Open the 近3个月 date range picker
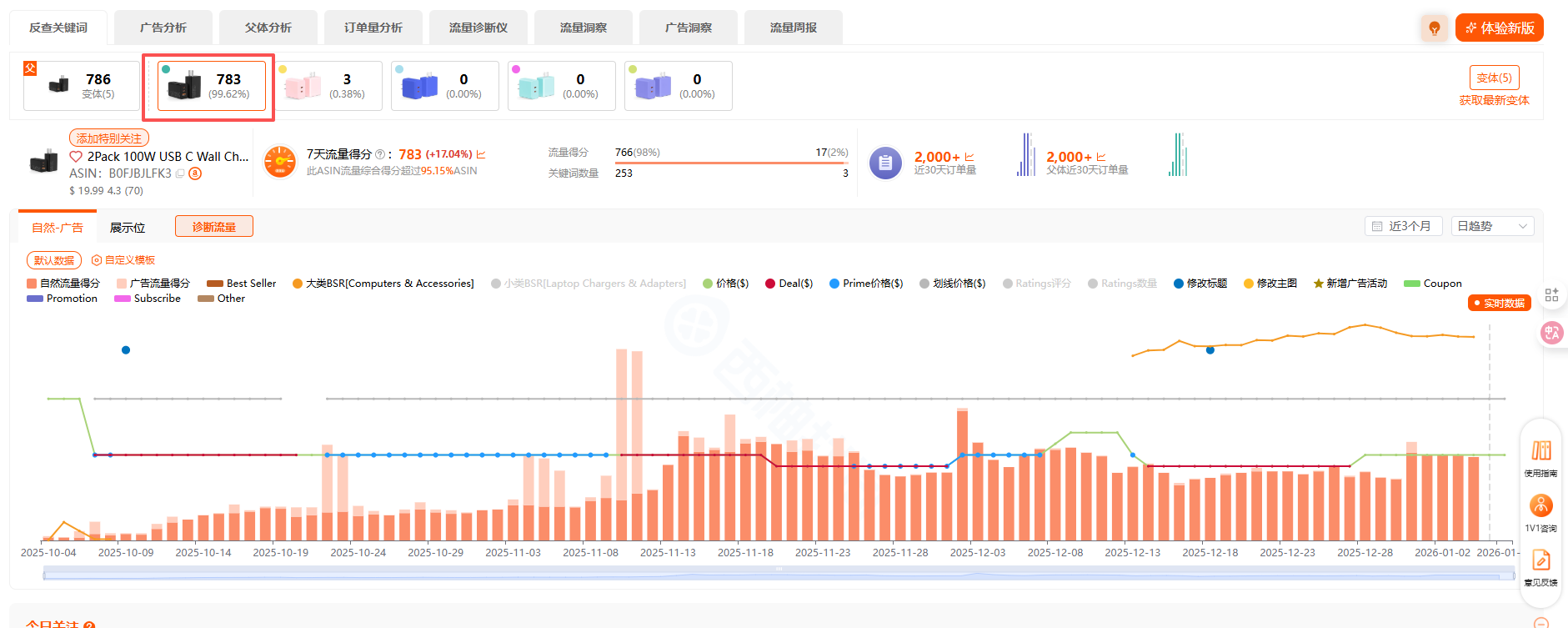This screenshot has width=1568, height=628. pyautogui.click(x=1403, y=226)
